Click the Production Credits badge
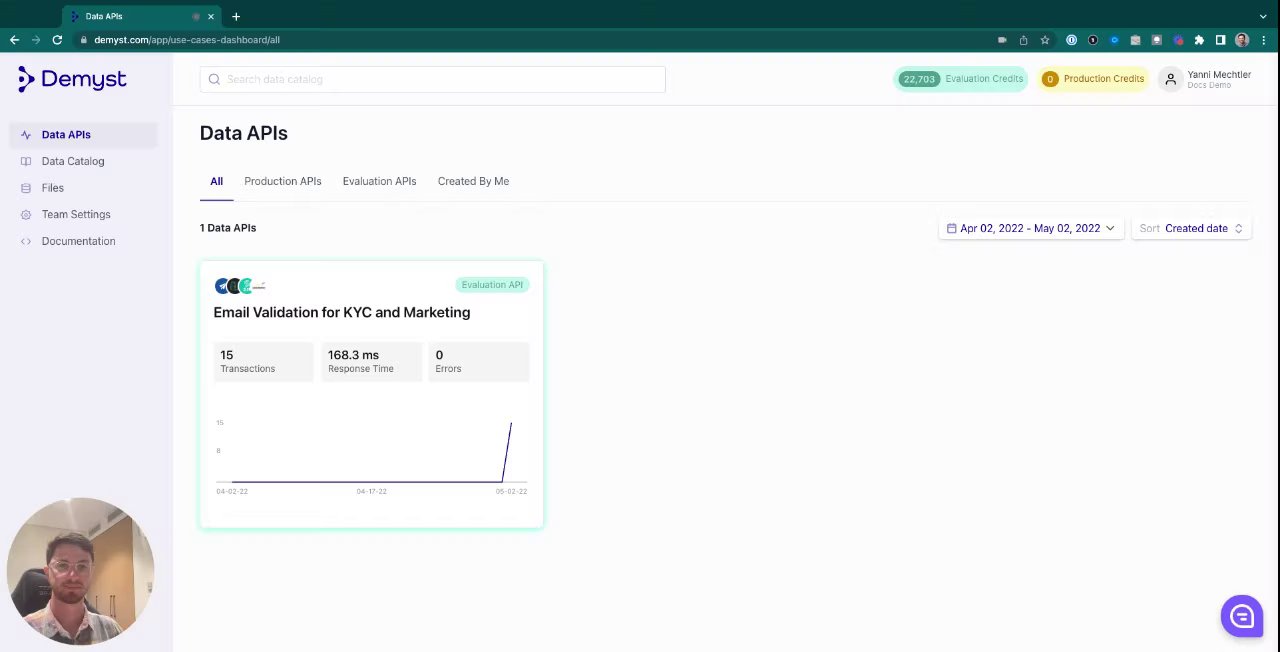Image resolution: width=1280 pixels, height=652 pixels. point(1093,79)
